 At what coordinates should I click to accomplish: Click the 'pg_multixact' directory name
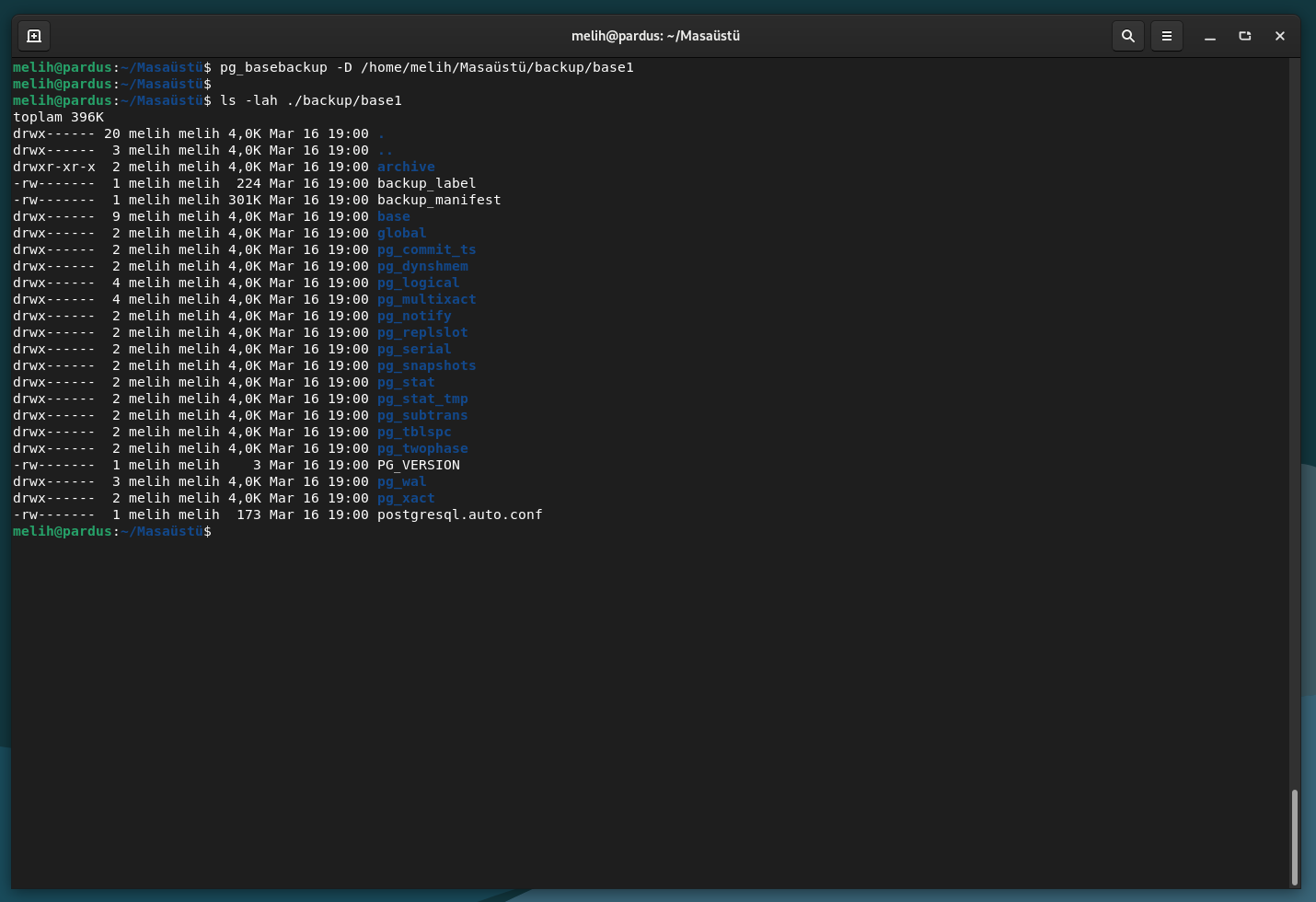coord(427,299)
